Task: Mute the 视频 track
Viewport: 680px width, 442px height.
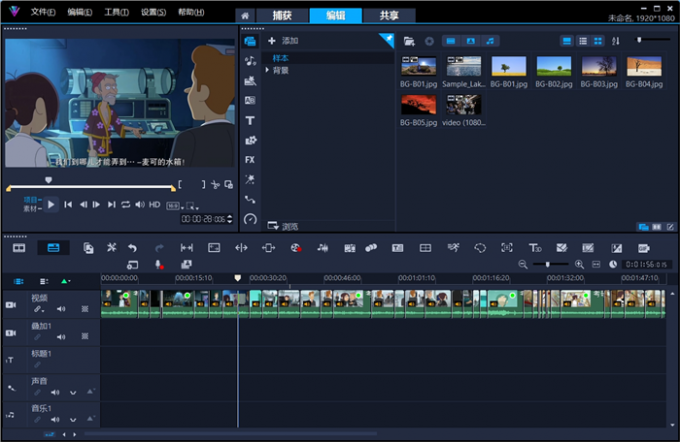Action: point(61,309)
